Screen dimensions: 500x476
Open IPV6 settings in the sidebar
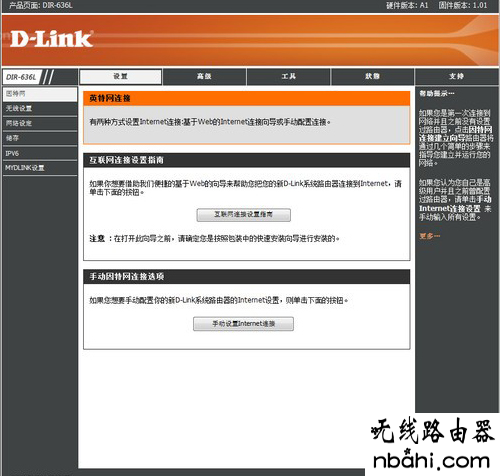[40, 153]
